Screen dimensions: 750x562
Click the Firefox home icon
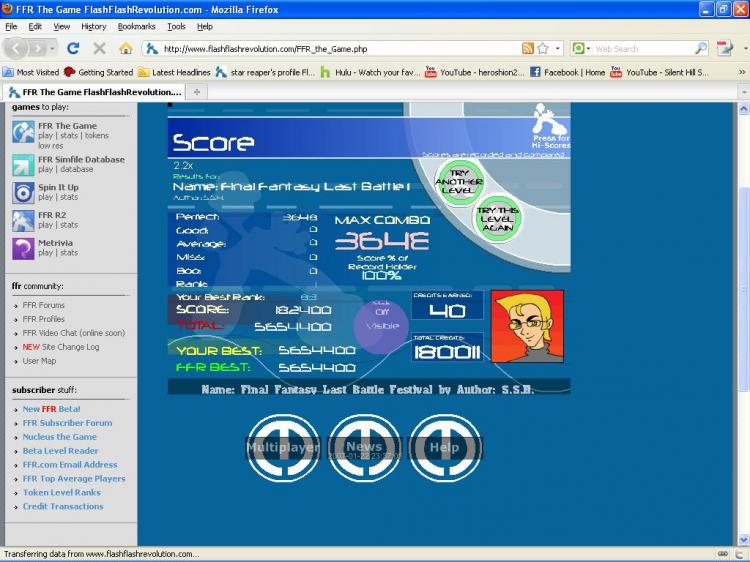click(x=126, y=48)
